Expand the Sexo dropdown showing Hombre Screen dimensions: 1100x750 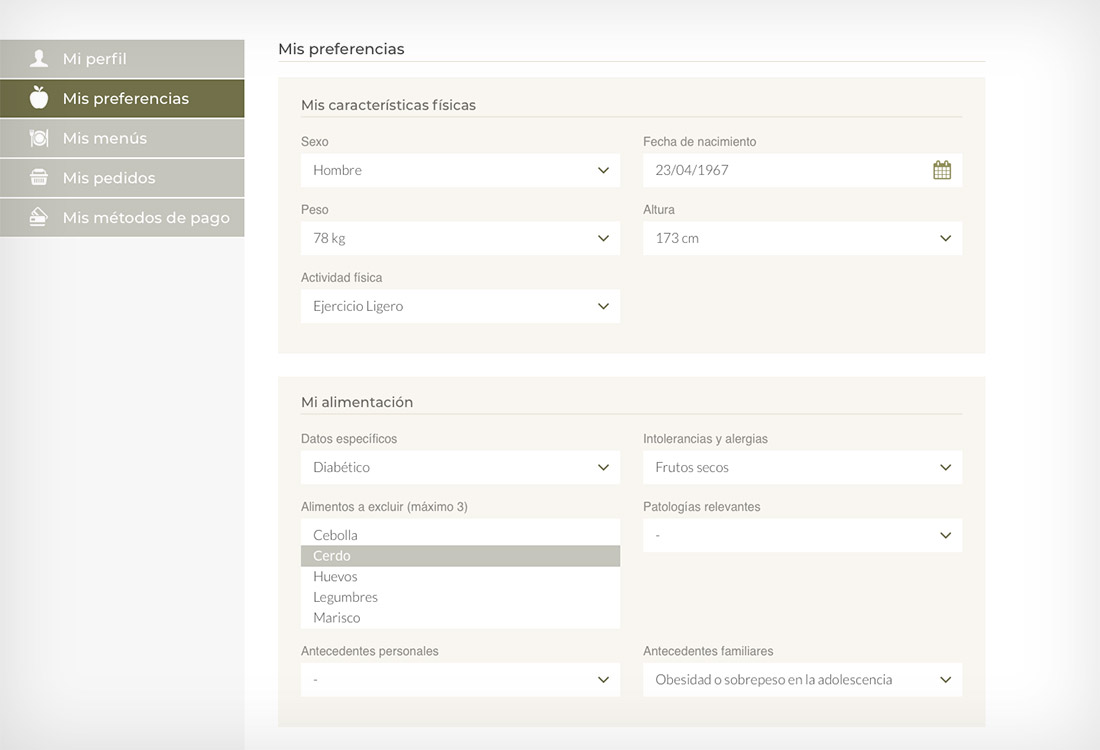(460, 170)
